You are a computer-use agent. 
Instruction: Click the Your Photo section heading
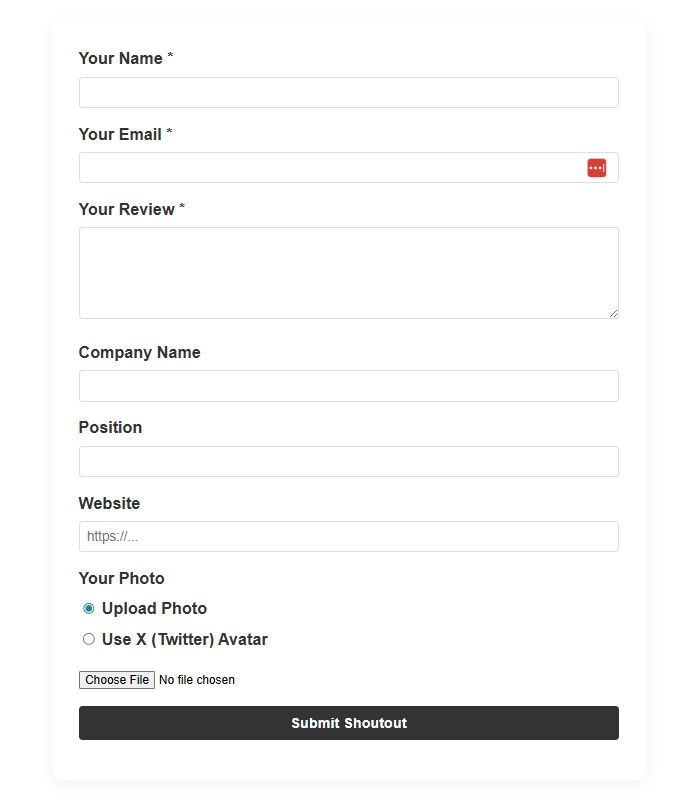(121, 578)
